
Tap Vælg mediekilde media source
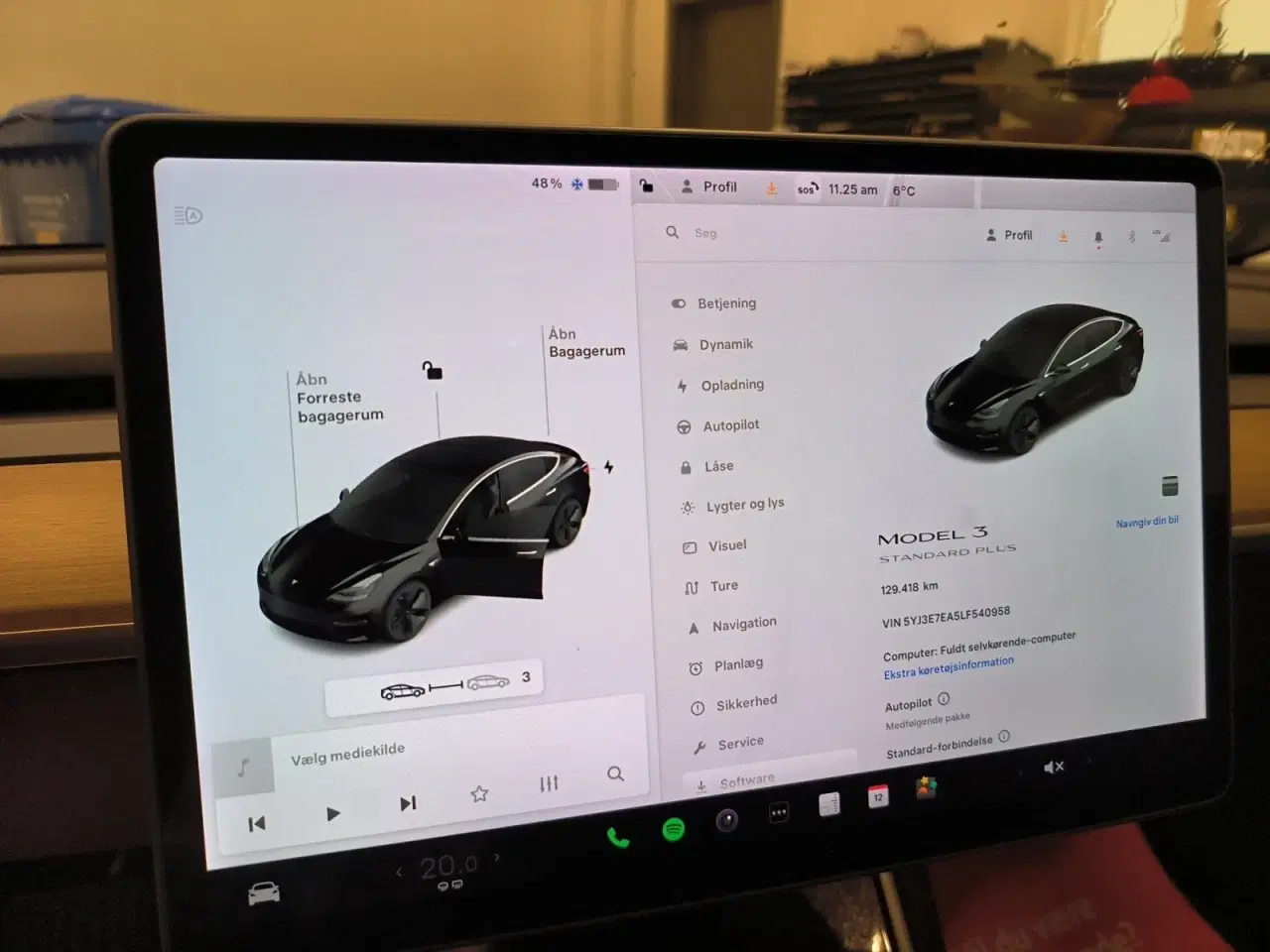point(347,755)
